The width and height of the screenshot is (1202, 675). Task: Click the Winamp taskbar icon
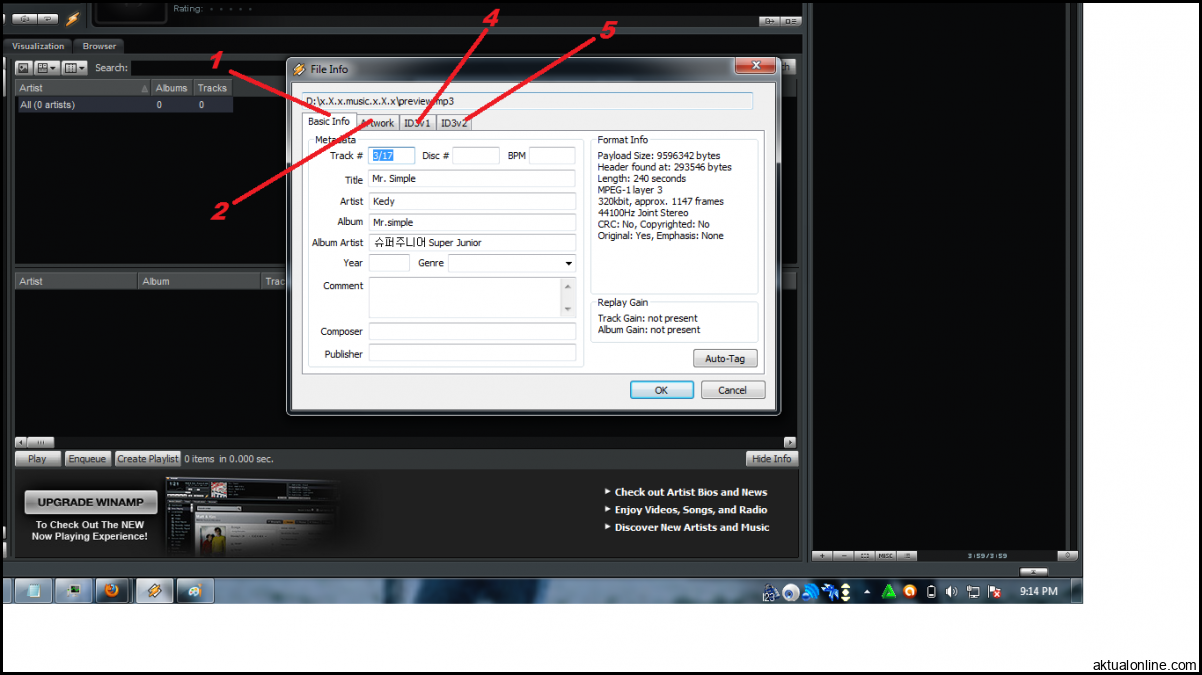154,591
